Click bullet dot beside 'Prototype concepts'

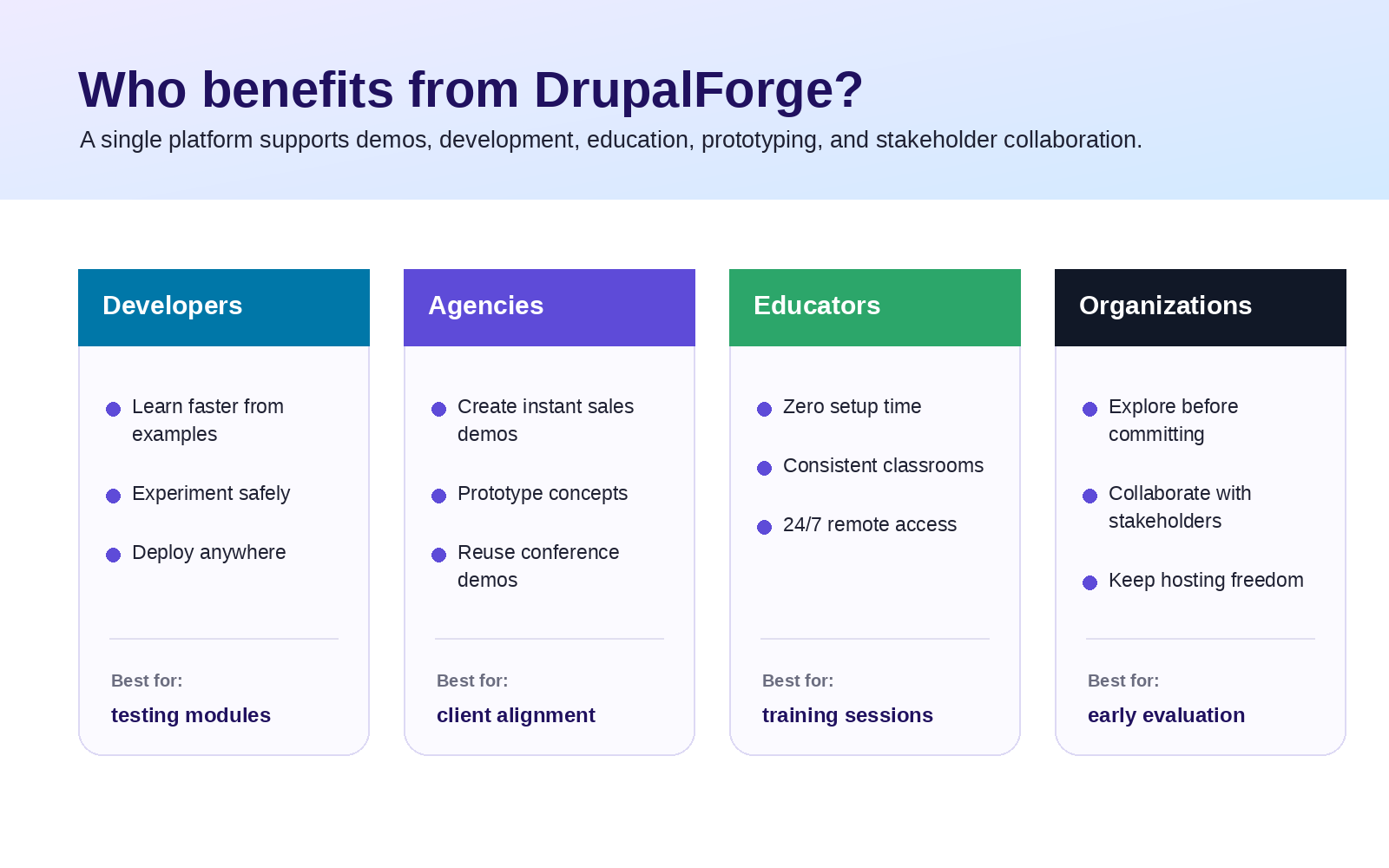coord(438,496)
